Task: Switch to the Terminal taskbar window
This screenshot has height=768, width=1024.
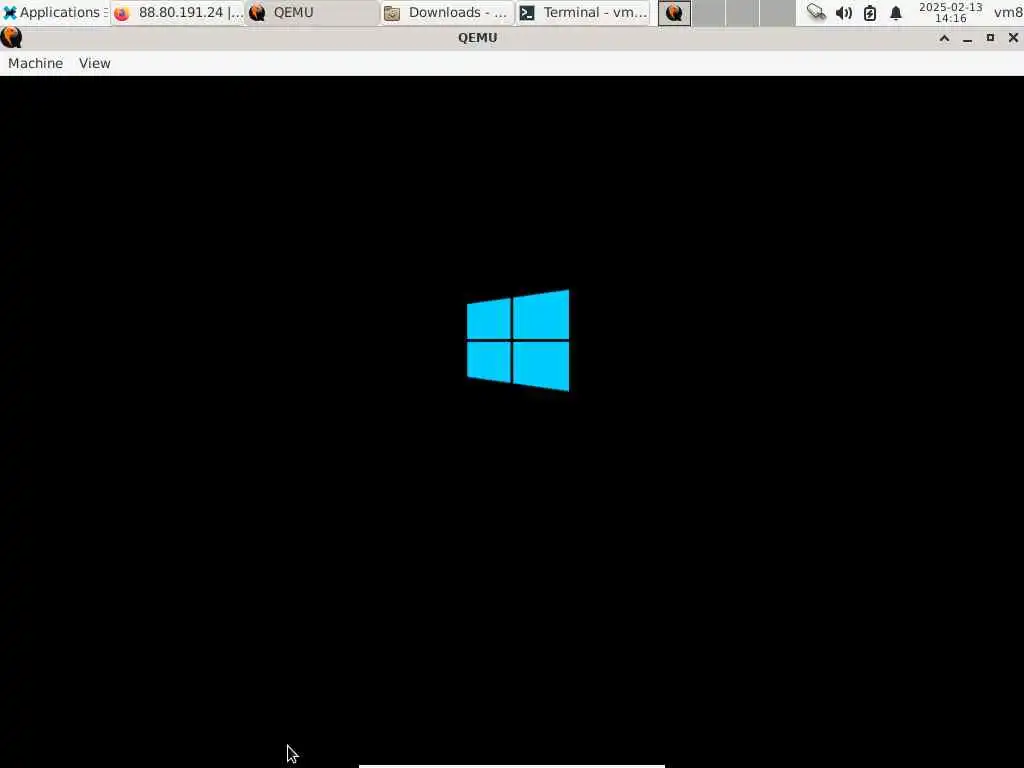Action: point(583,12)
